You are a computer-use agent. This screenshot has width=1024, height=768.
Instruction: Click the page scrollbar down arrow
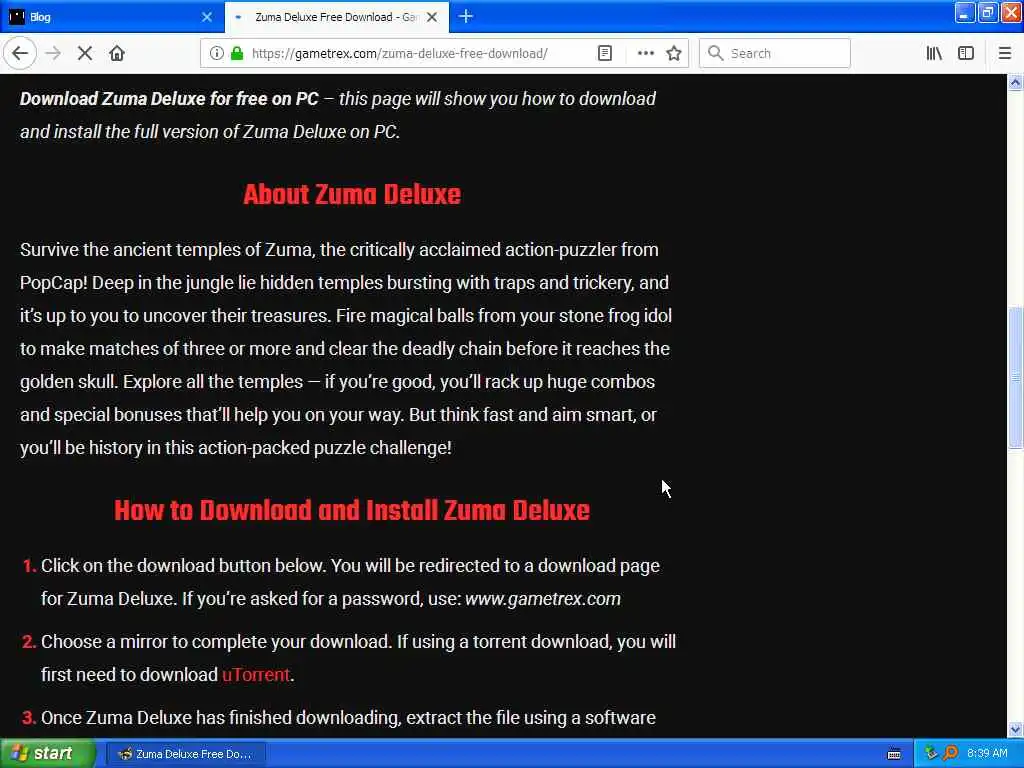click(1015, 729)
